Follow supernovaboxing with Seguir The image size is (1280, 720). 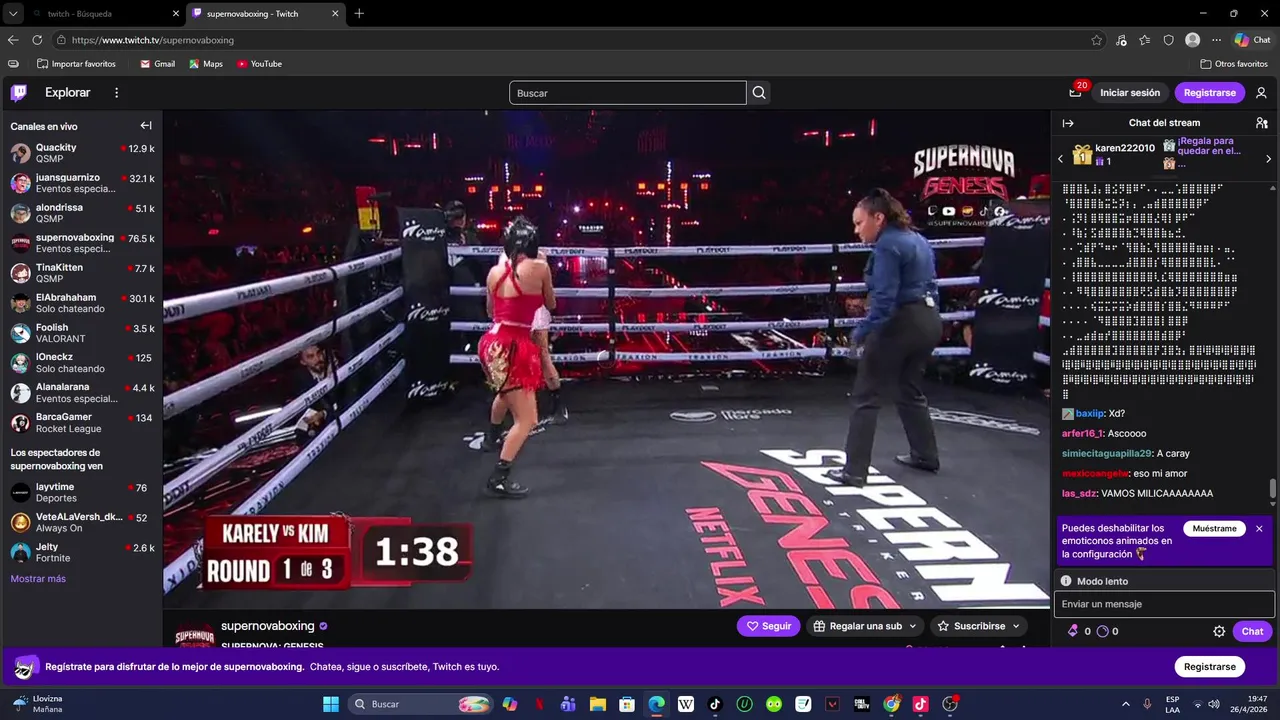769,626
